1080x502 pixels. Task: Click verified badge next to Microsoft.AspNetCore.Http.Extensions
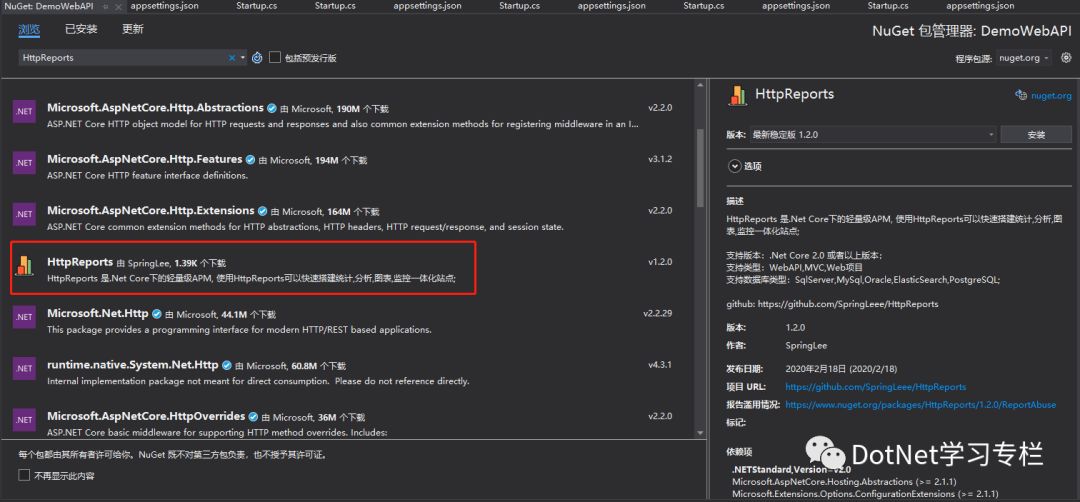click(263, 211)
